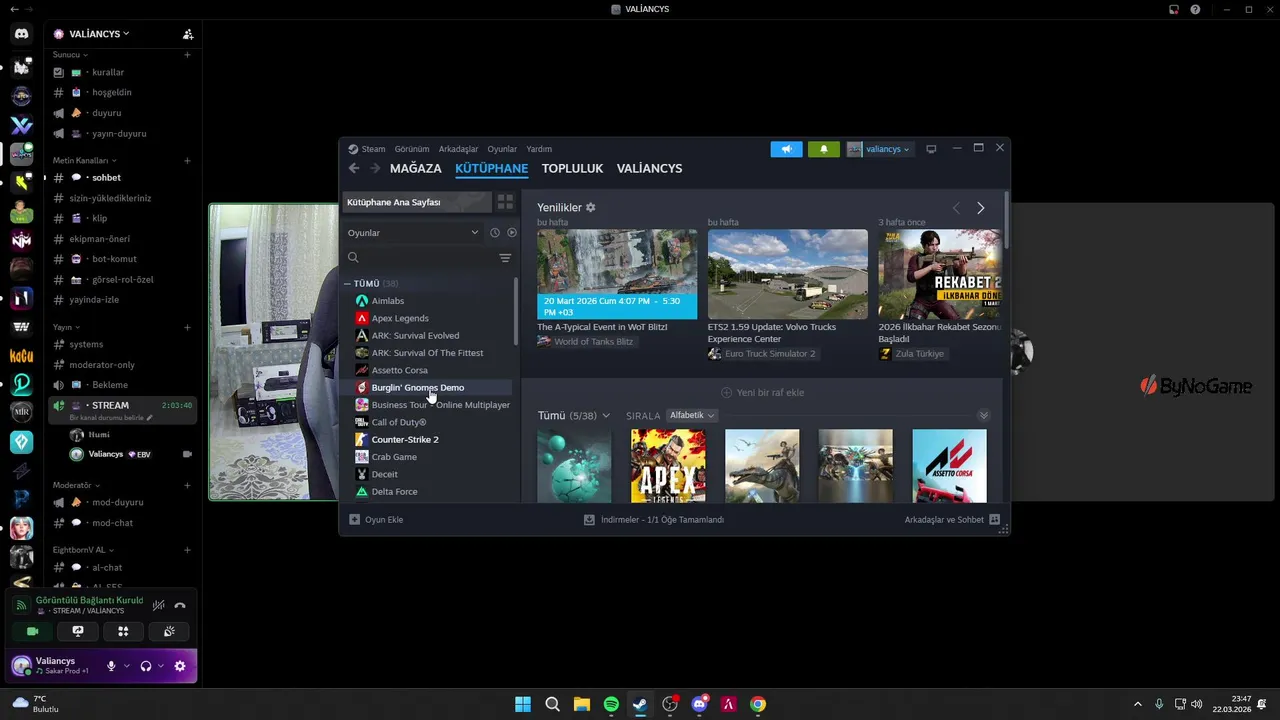Open Steam Arkadaşlar ve Sohbet chat icon
1280x720 pixels.
pyautogui.click(x=994, y=520)
